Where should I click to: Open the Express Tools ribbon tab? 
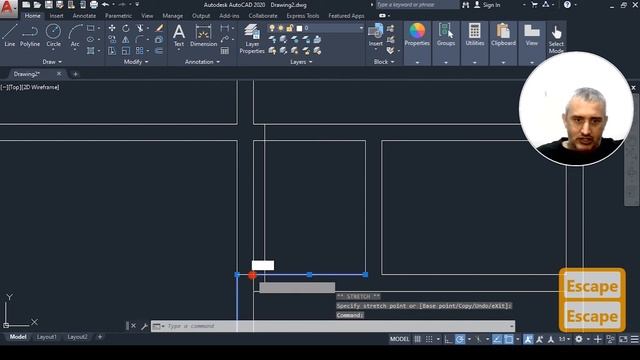302,16
